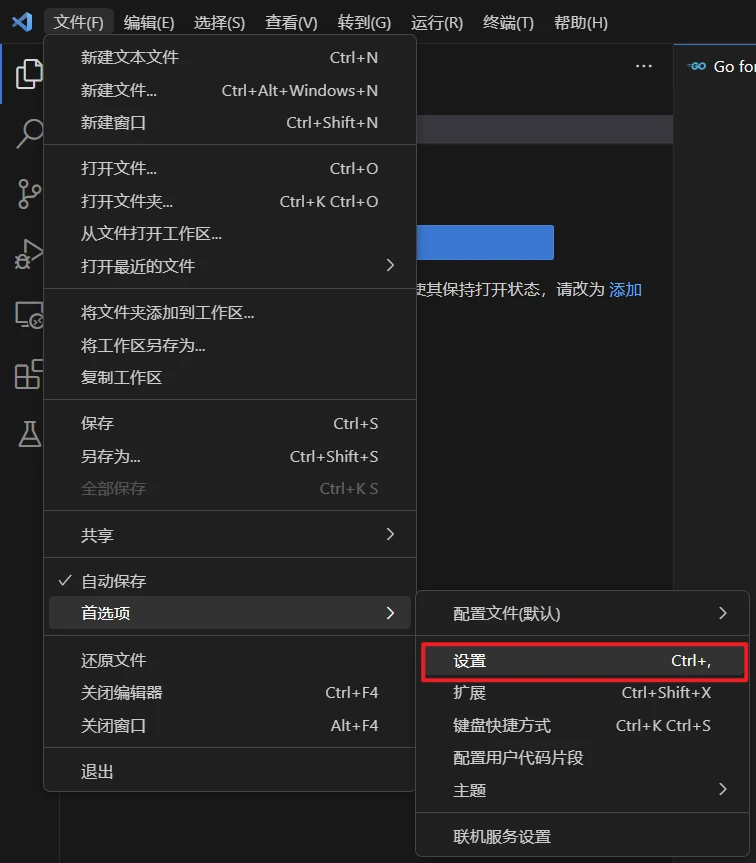Choose 退出 menu item
This screenshot has height=863, width=756.
[x=230, y=772]
